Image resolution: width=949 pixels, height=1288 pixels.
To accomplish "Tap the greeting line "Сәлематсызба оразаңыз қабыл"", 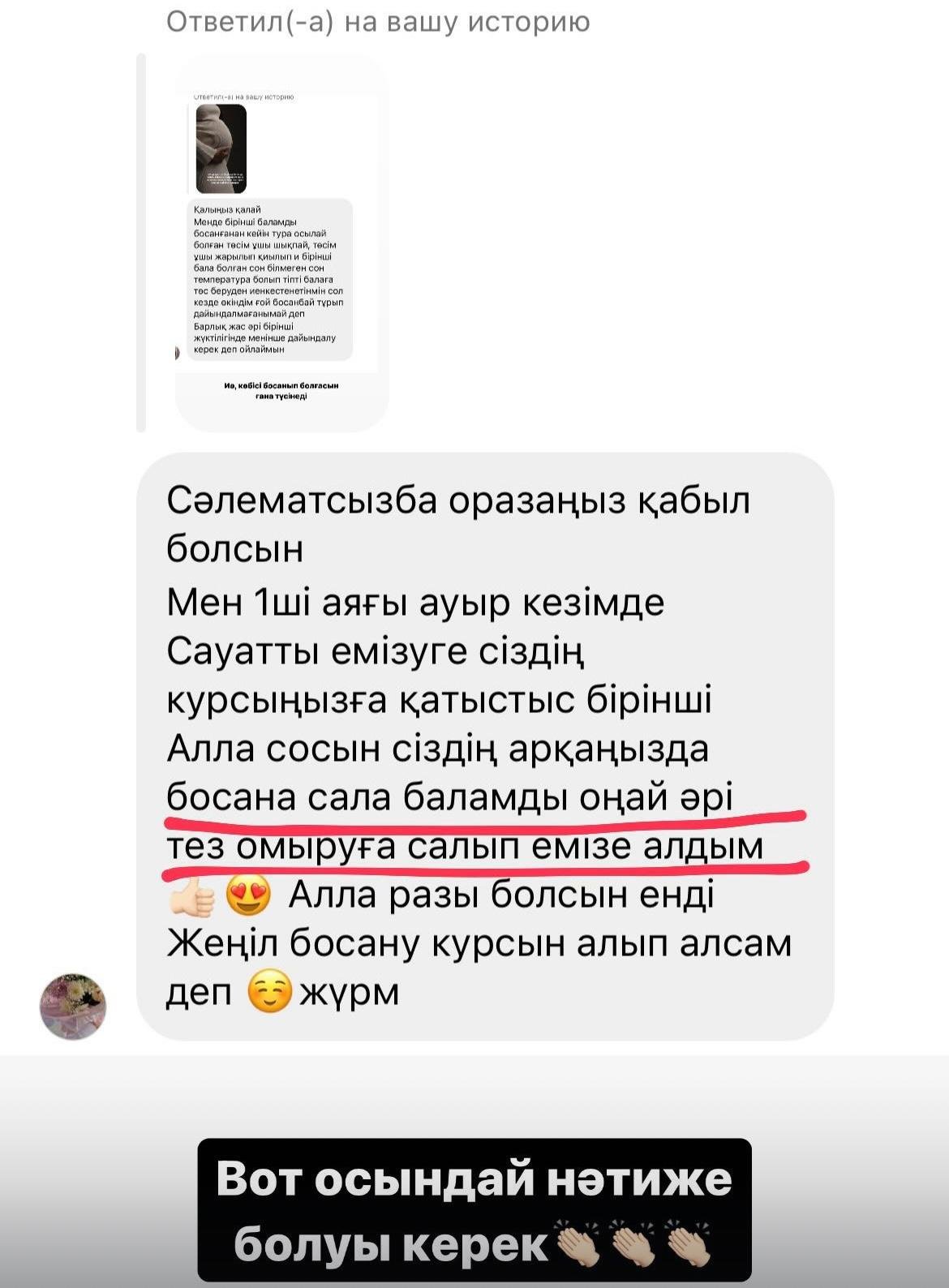I will (x=458, y=502).
